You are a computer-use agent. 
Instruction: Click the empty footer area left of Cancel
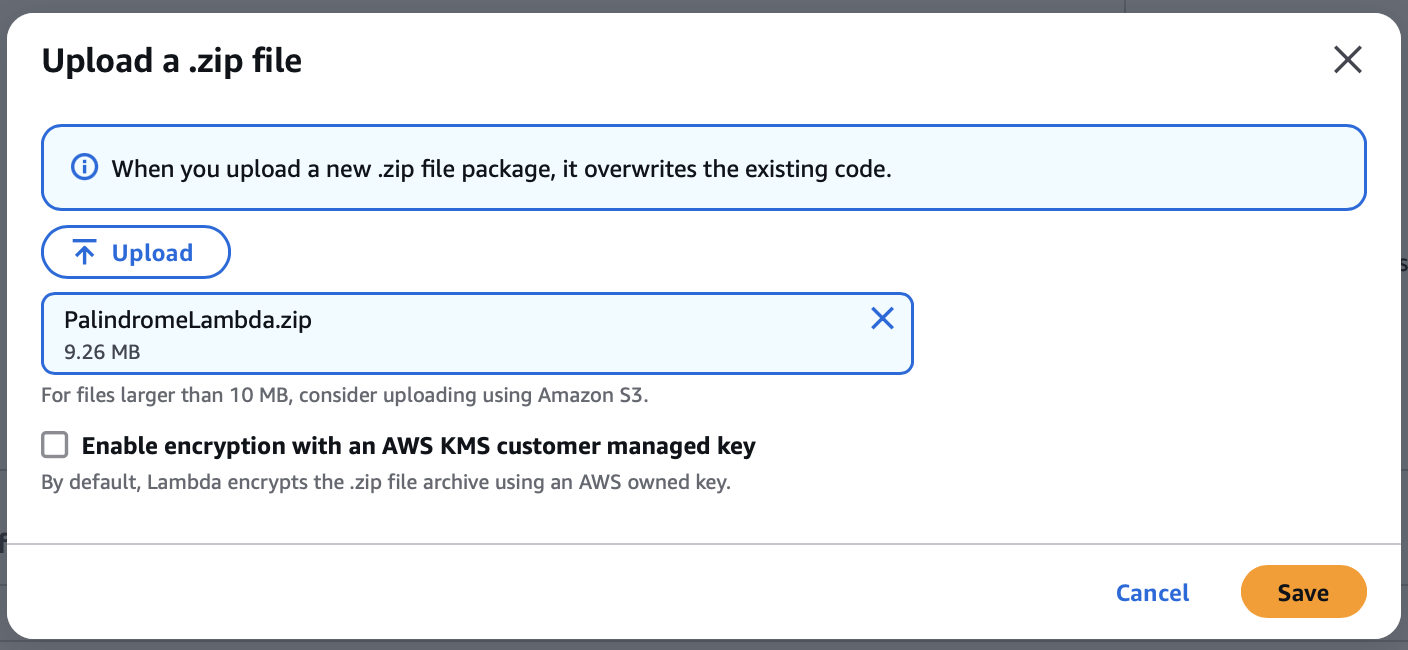[600, 593]
